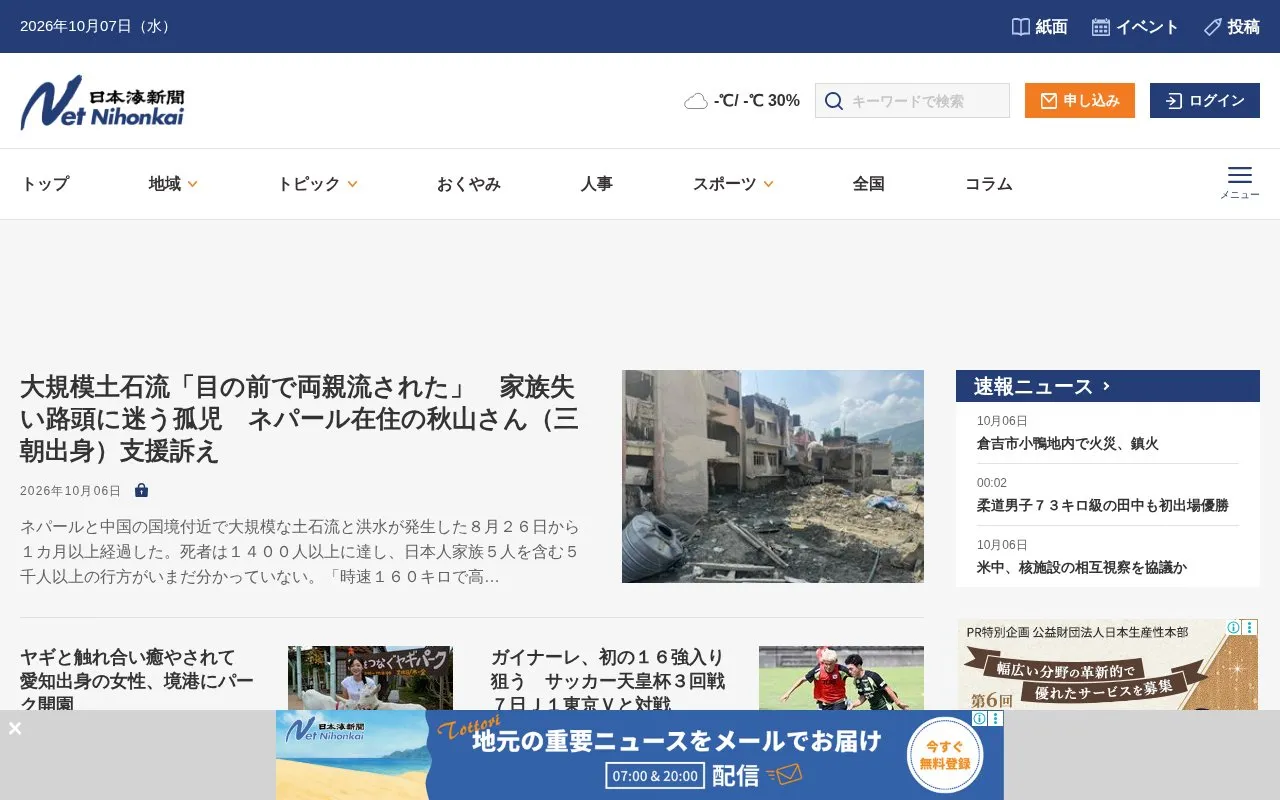The height and width of the screenshot is (800, 1280).
Task: Click the Net Nihonkai logo
Action: tap(102, 102)
